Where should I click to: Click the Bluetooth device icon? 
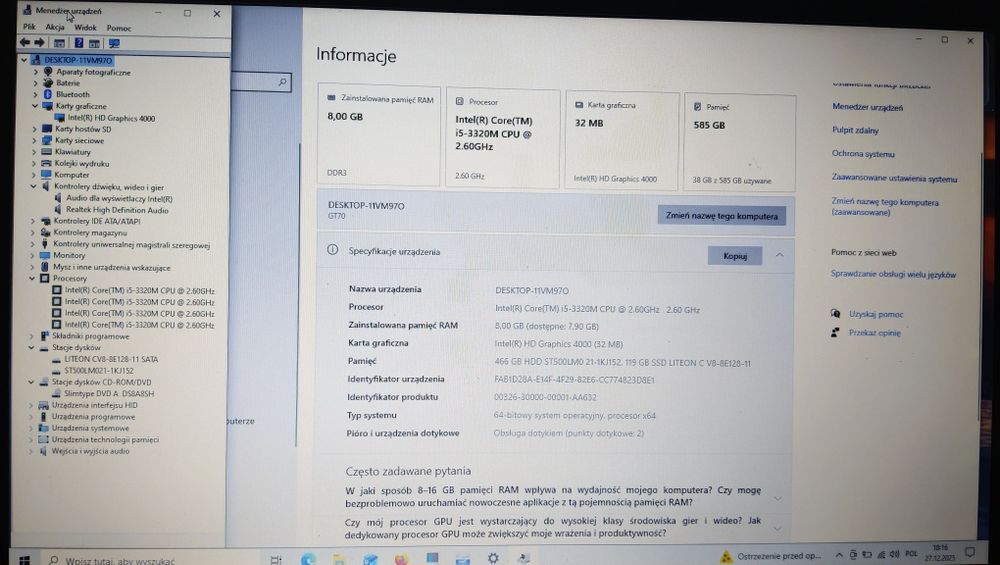48,94
